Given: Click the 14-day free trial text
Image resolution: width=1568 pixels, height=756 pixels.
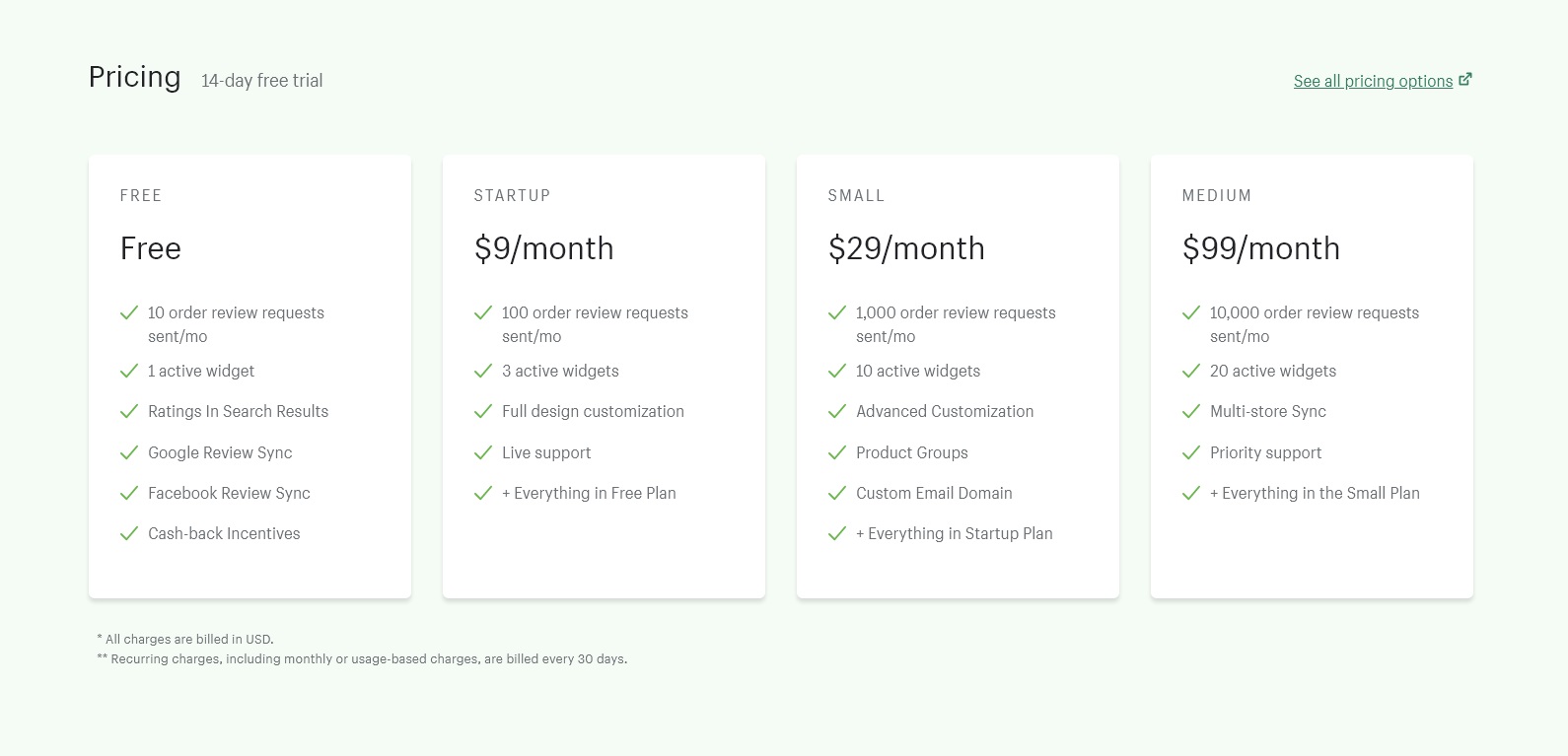Looking at the screenshot, I should [x=262, y=81].
